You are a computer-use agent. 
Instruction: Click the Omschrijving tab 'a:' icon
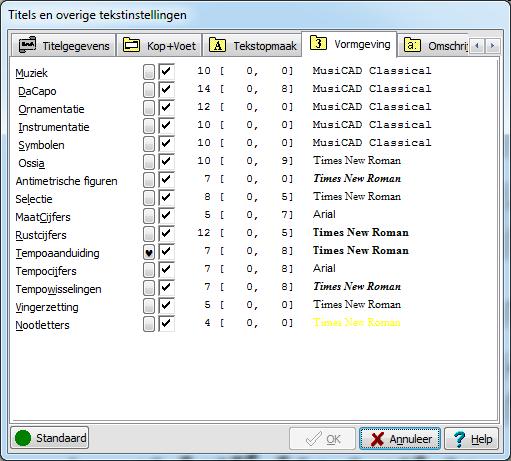point(412,45)
